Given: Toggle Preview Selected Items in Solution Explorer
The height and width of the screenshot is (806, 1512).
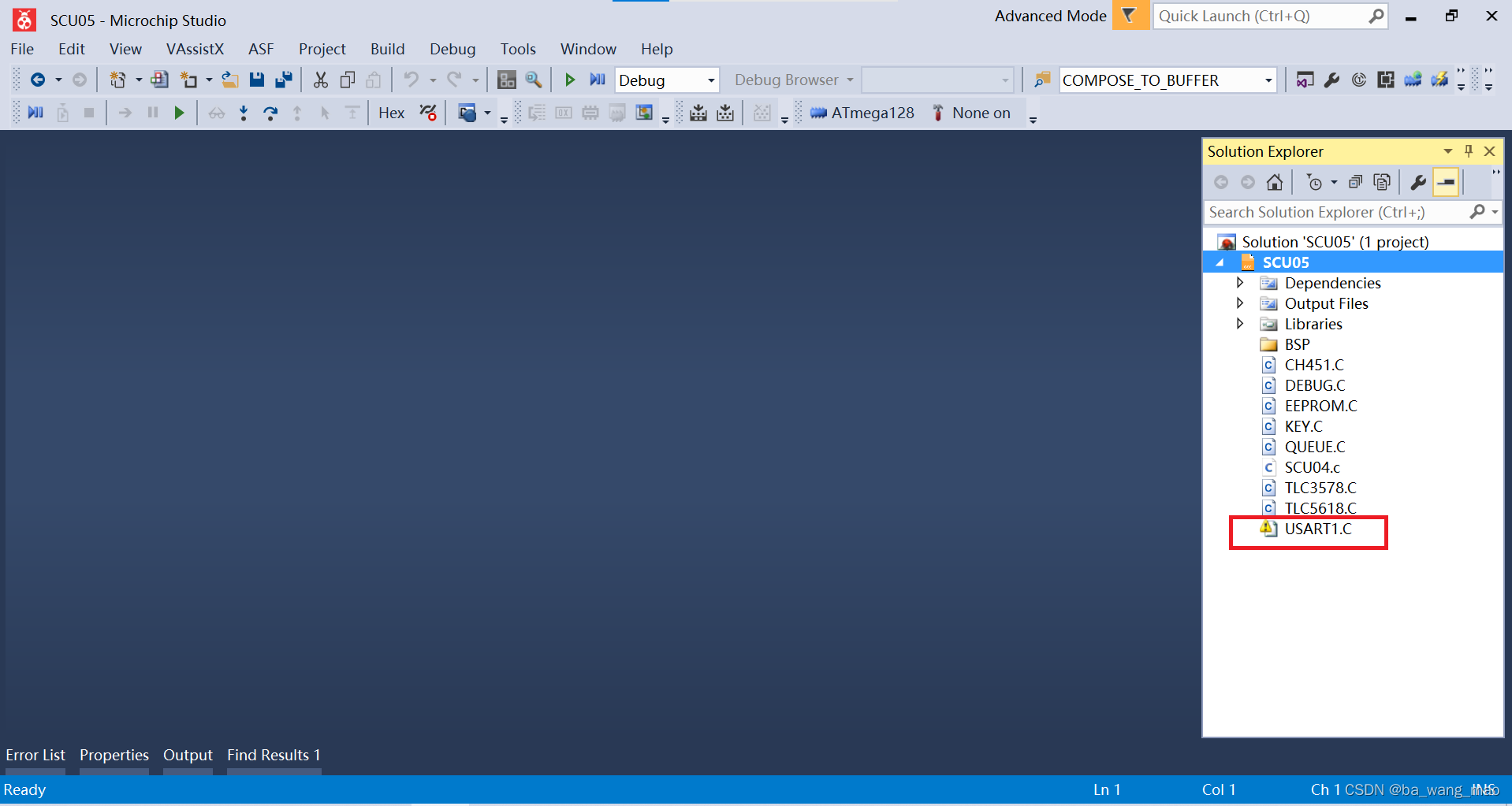Looking at the screenshot, I should tap(1446, 182).
